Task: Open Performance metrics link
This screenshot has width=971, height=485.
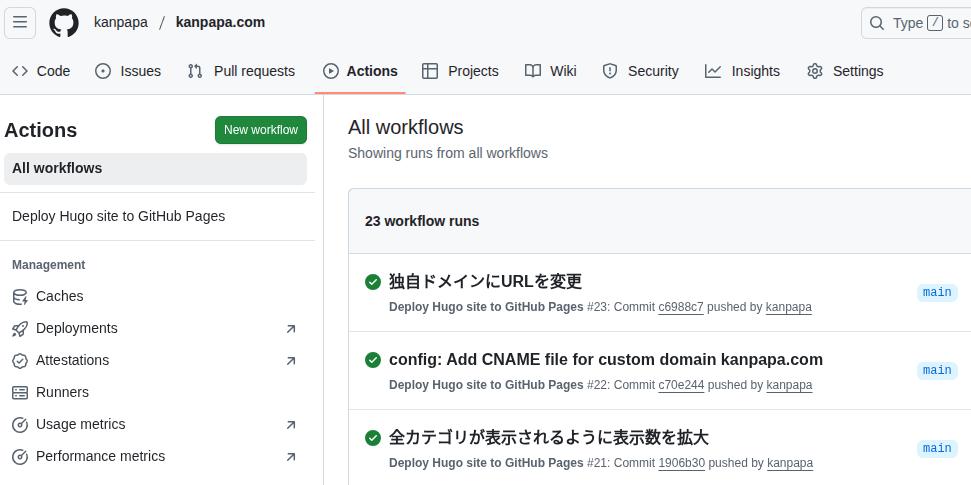Action: click(155, 457)
